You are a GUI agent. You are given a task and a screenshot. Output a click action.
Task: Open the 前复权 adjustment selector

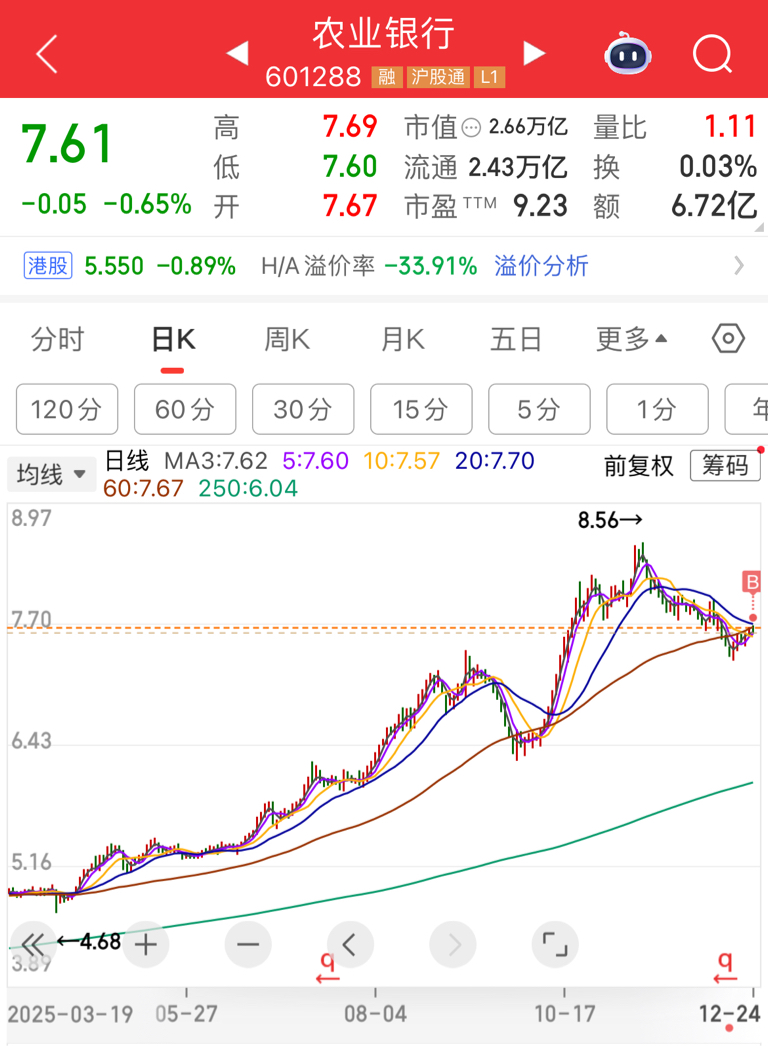pyautogui.click(x=639, y=465)
